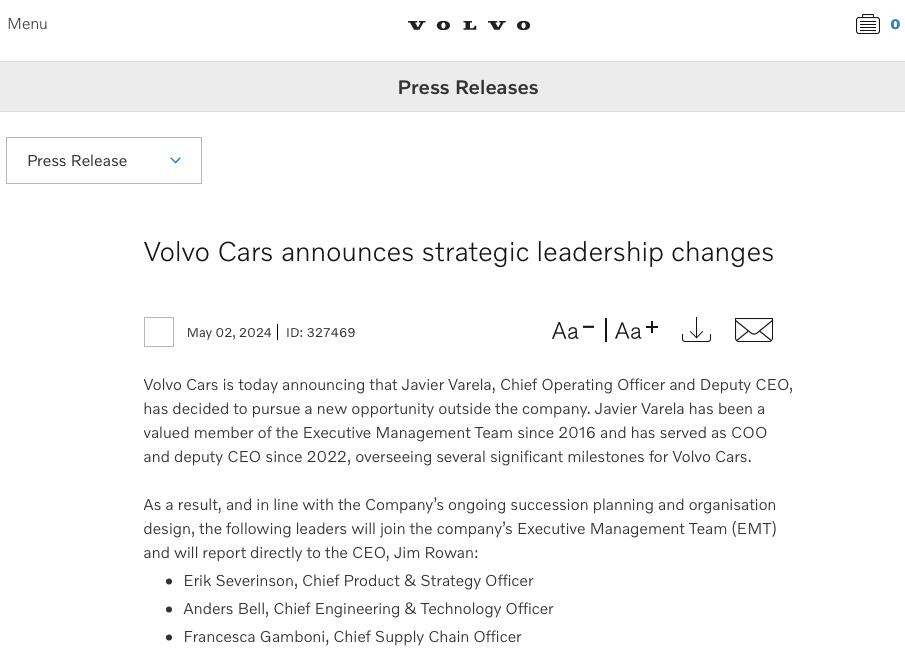The height and width of the screenshot is (658, 905).
Task: Click the paragraph mentioning Jim Rowan
Action: [x=460, y=528]
